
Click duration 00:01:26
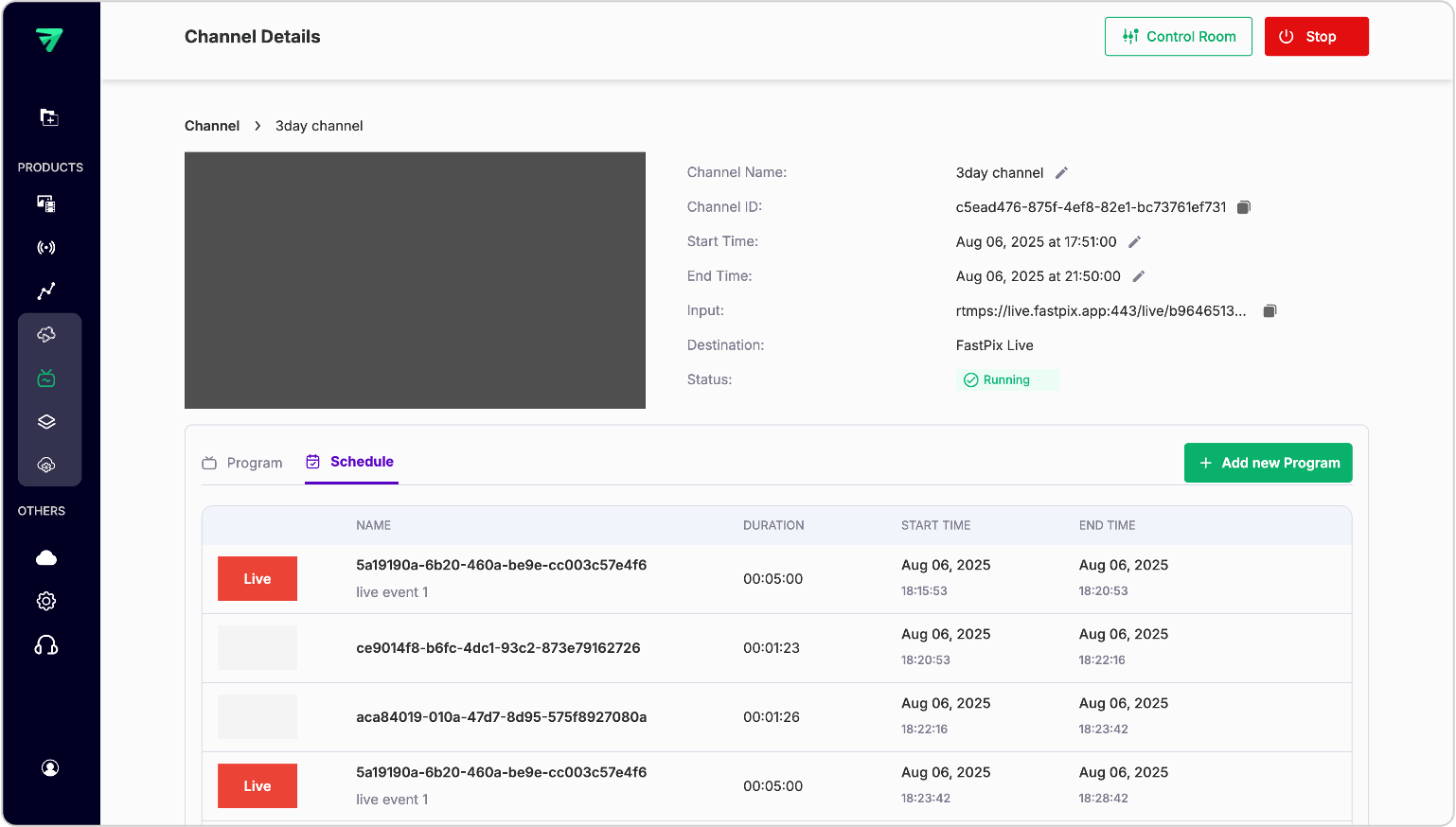click(x=772, y=717)
